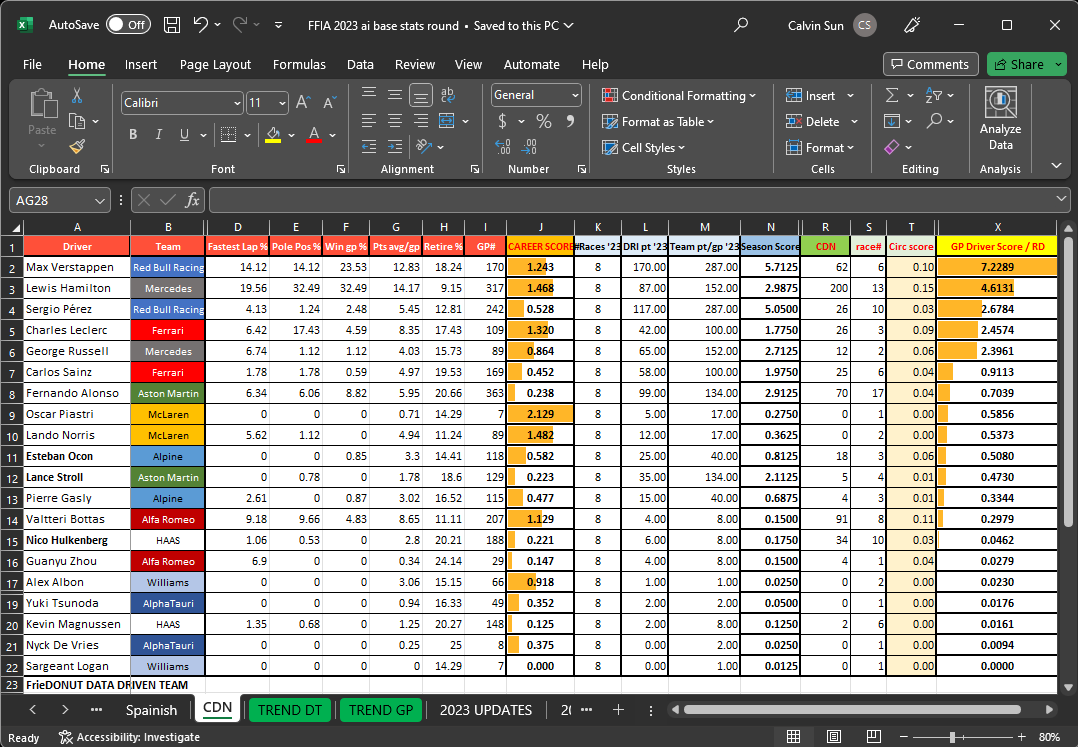1078x747 pixels.
Task: Click the Clear eraser icon
Action: click(x=892, y=147)
